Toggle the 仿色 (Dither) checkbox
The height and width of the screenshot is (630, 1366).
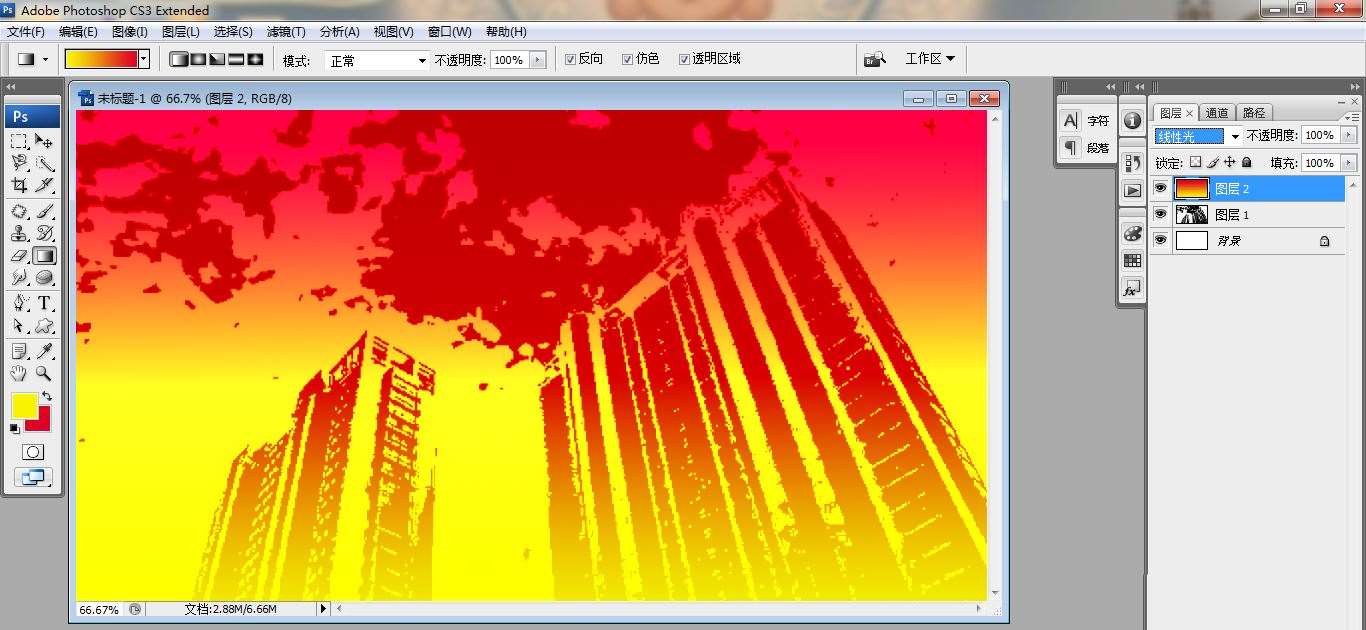pos(627,59)
